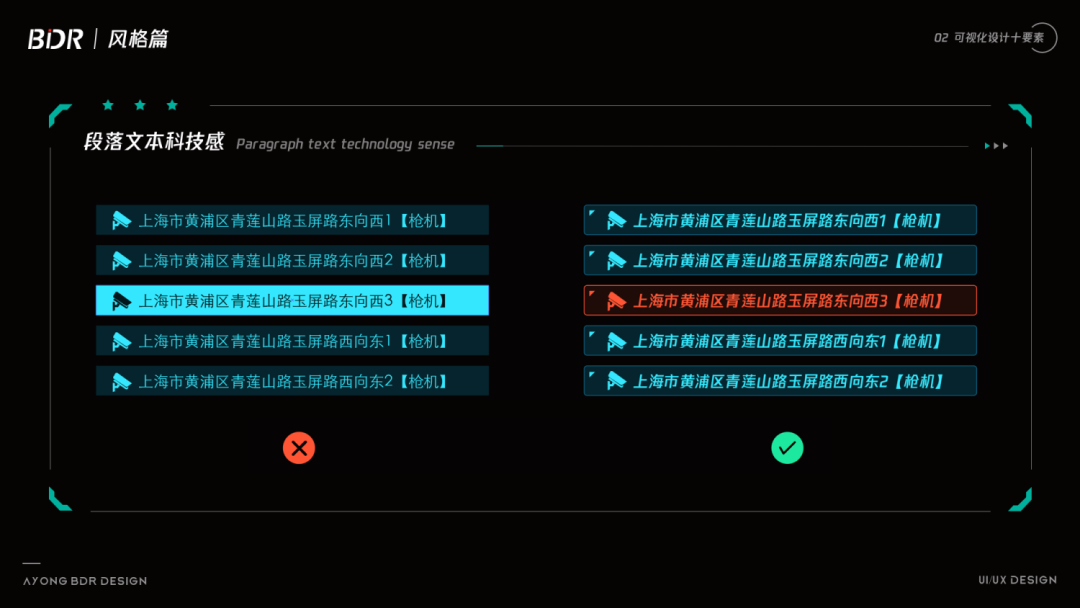
Task: Click camera icon of left list 东向西1 row
Action: 122,220
